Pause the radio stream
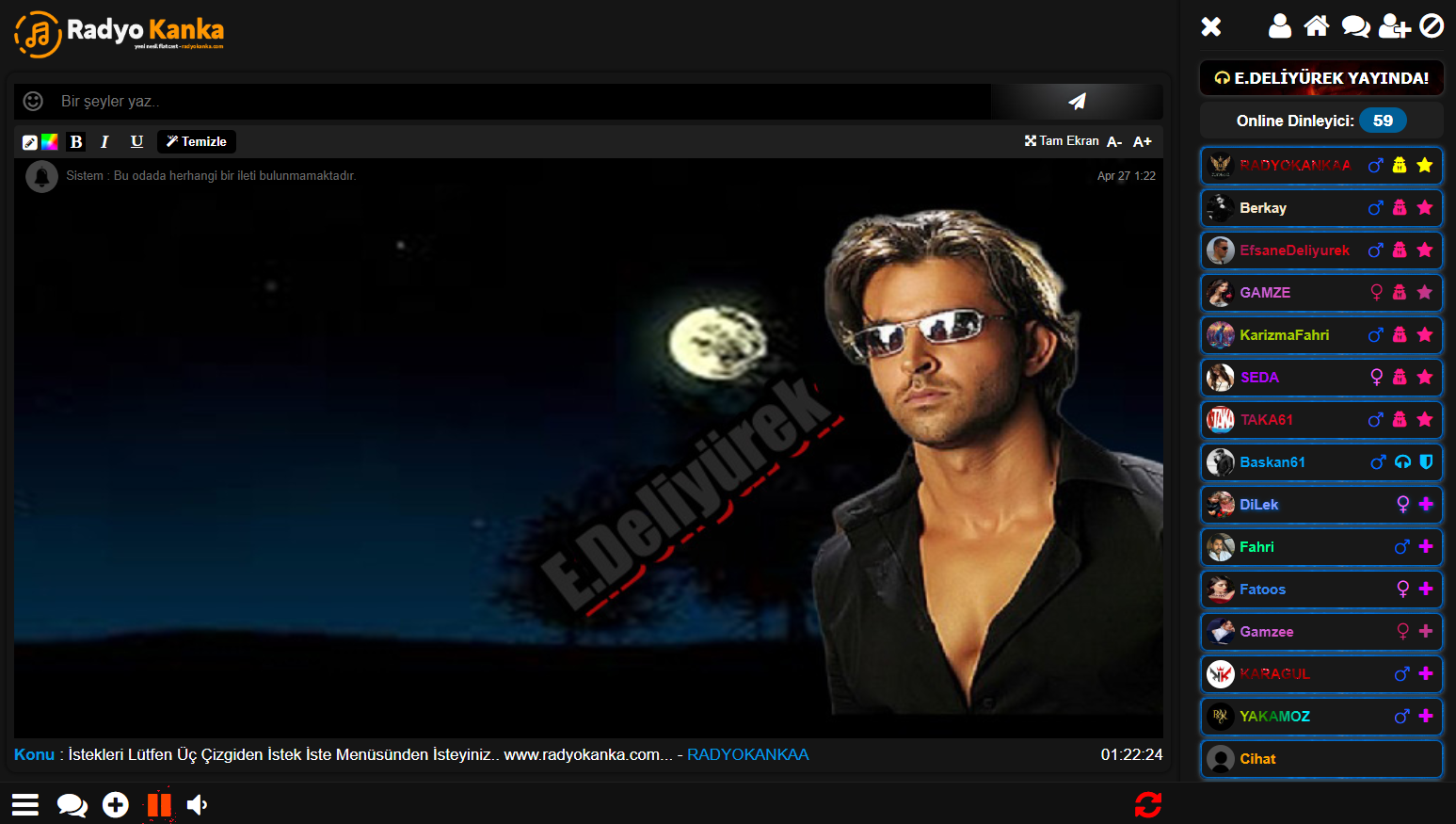This screenshot has height=824, width=1456. pos(159,804)
